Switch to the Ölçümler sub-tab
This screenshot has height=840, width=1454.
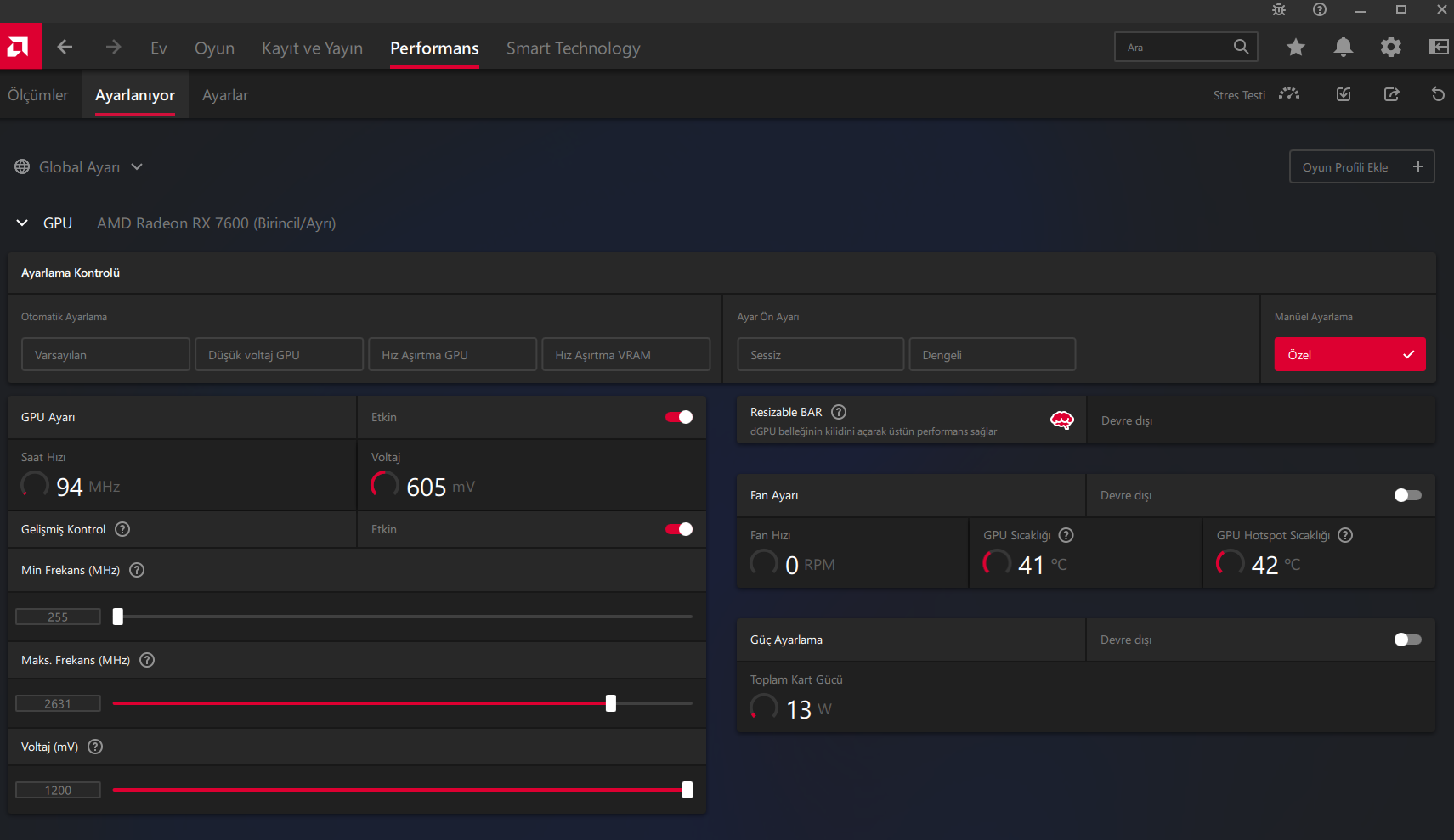click(x=38, y=95)
